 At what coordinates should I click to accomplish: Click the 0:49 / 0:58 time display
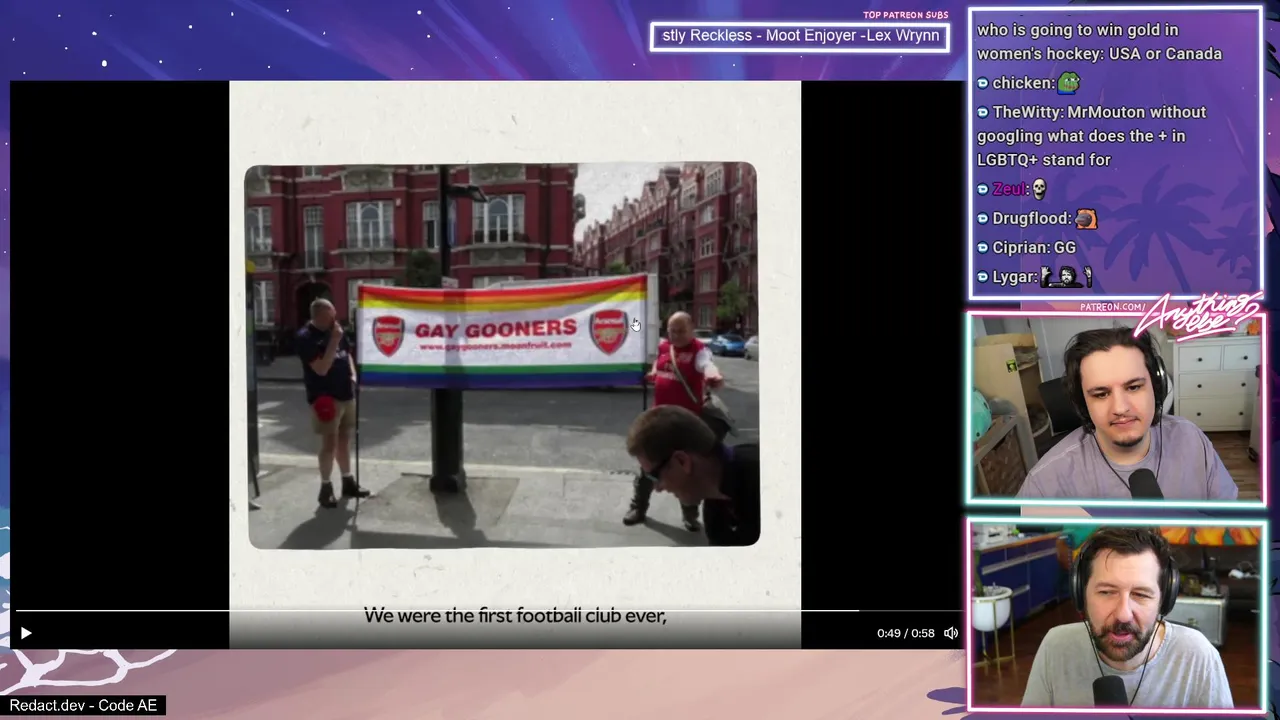click(x=905, y=633)
